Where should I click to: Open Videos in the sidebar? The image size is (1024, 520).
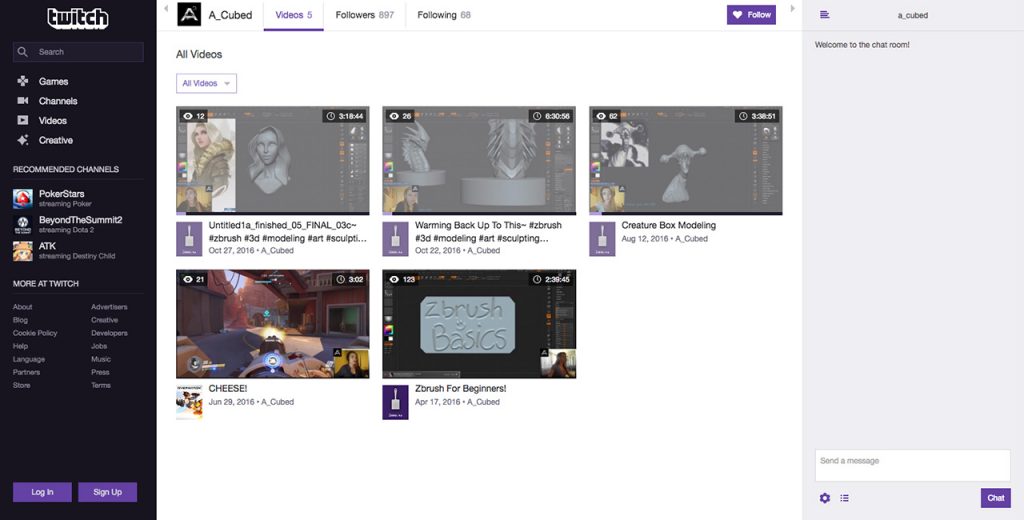(52, 121)
